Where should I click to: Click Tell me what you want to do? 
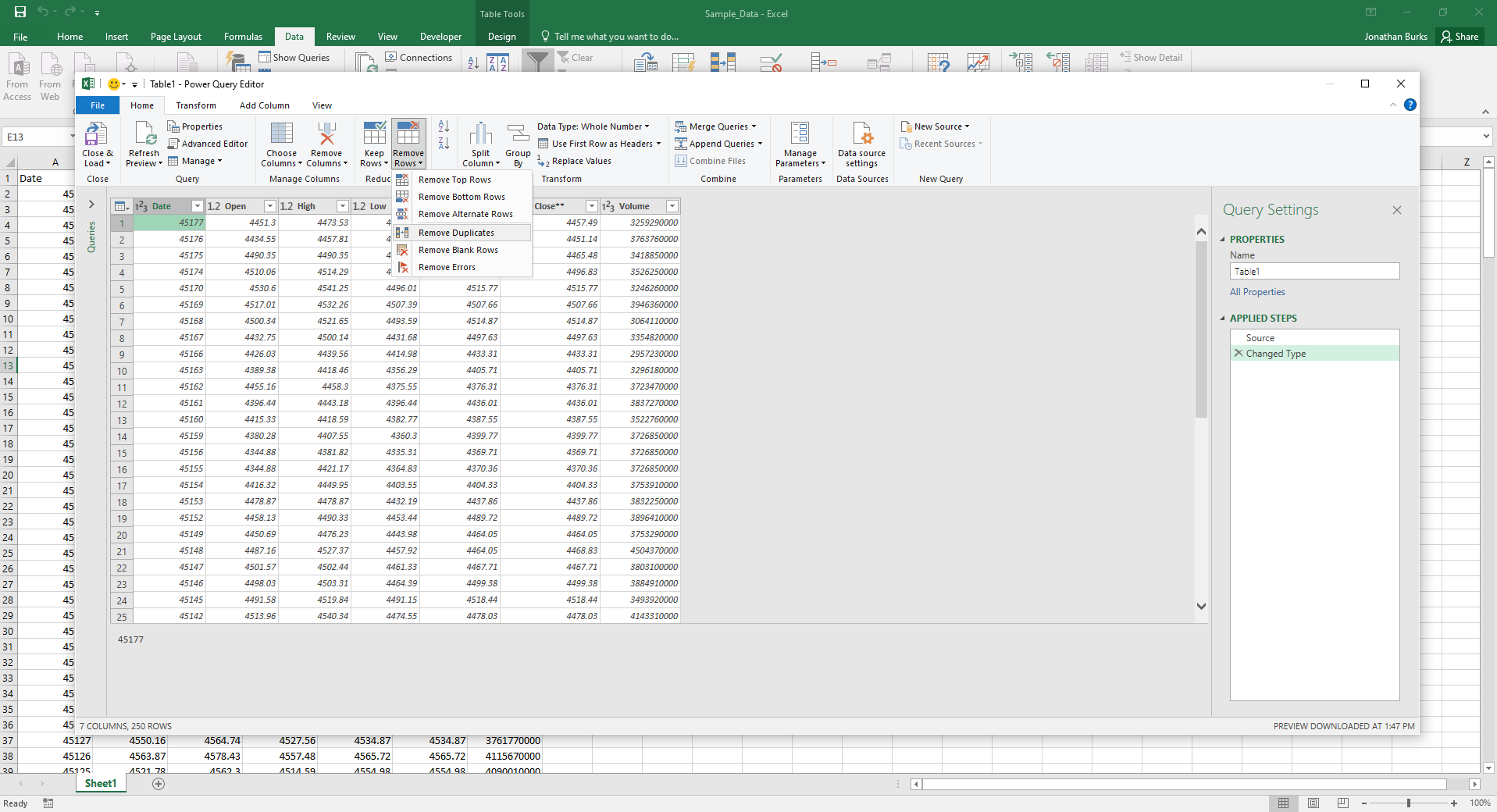[x=609, y=37]
